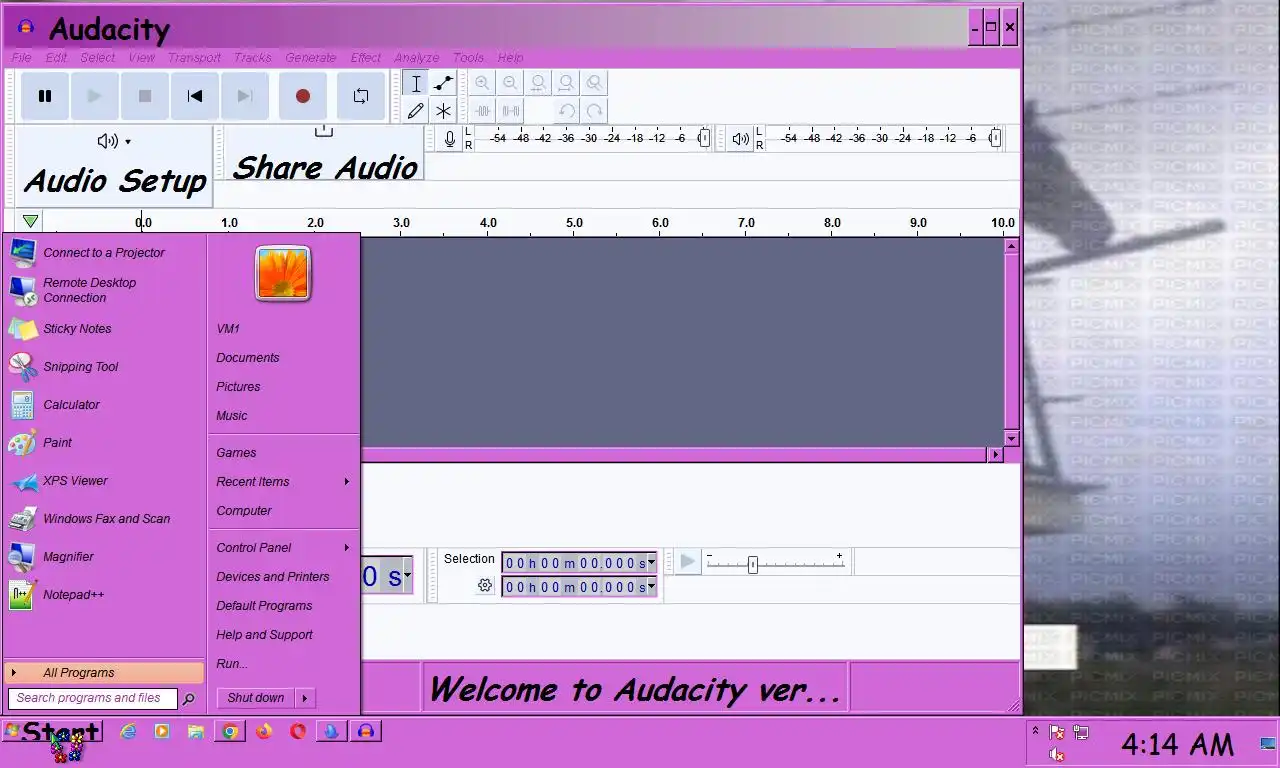This screenshot has width=1280, height=768.
Task: Open Sticky Notes from Start menu
Action: coord(104,329)
